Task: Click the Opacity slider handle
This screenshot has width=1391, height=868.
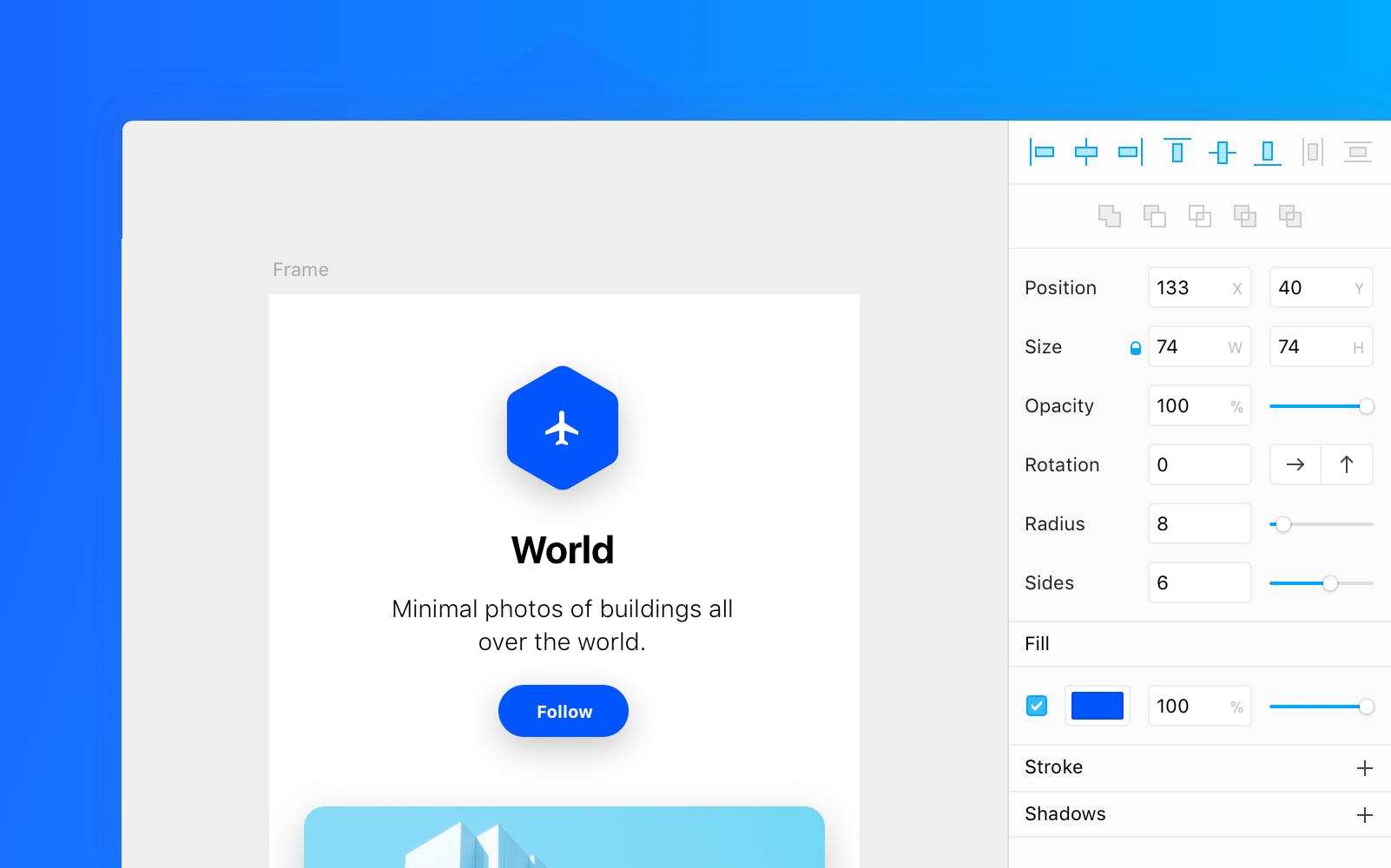Action: (x=1367, y=406)
